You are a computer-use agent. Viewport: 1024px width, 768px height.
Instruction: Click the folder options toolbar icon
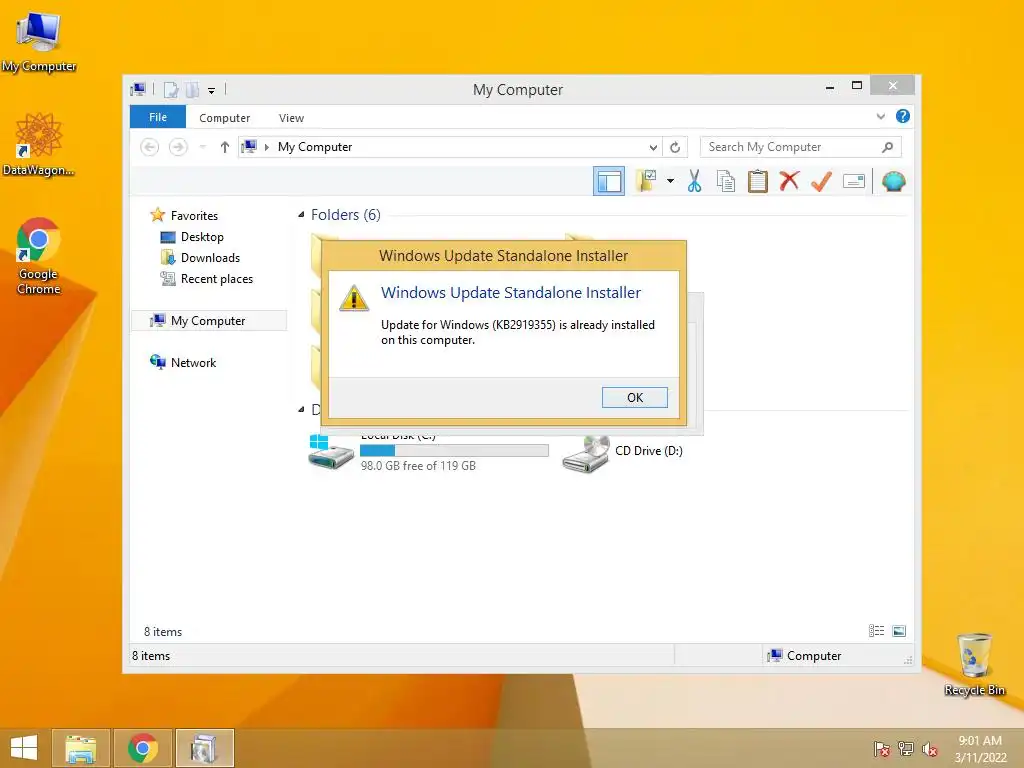click(x=646, y=181)
